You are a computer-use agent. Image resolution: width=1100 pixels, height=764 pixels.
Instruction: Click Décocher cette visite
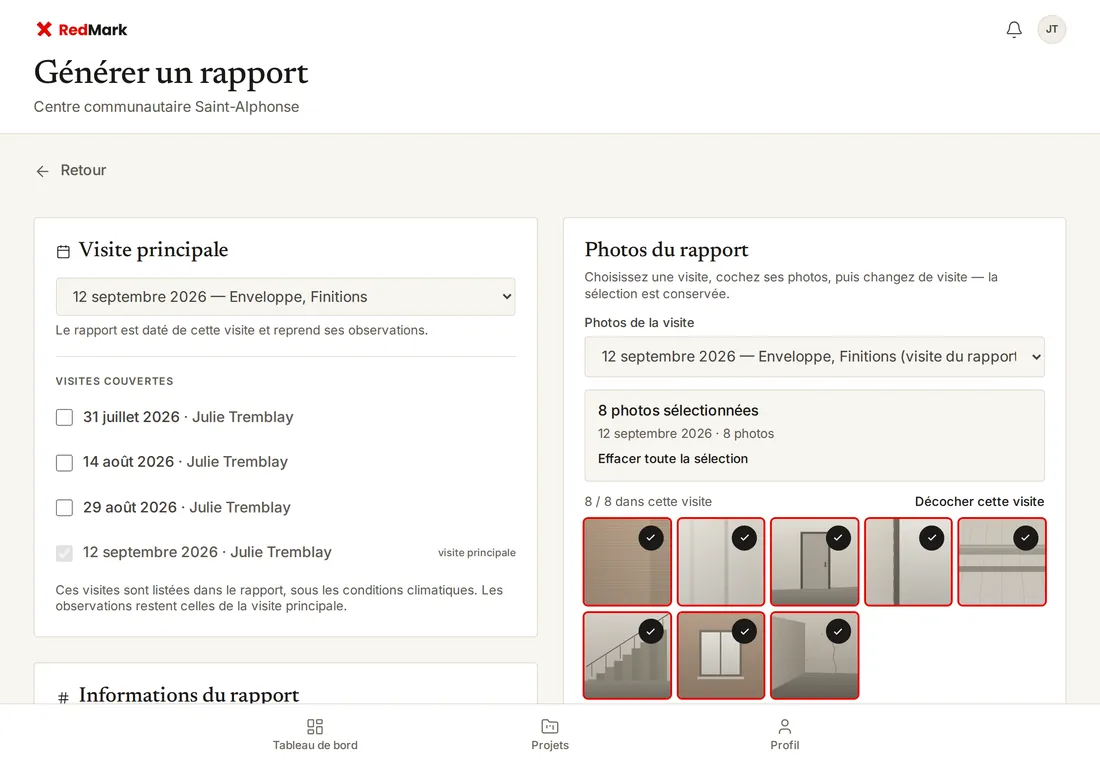pos(979,502)
